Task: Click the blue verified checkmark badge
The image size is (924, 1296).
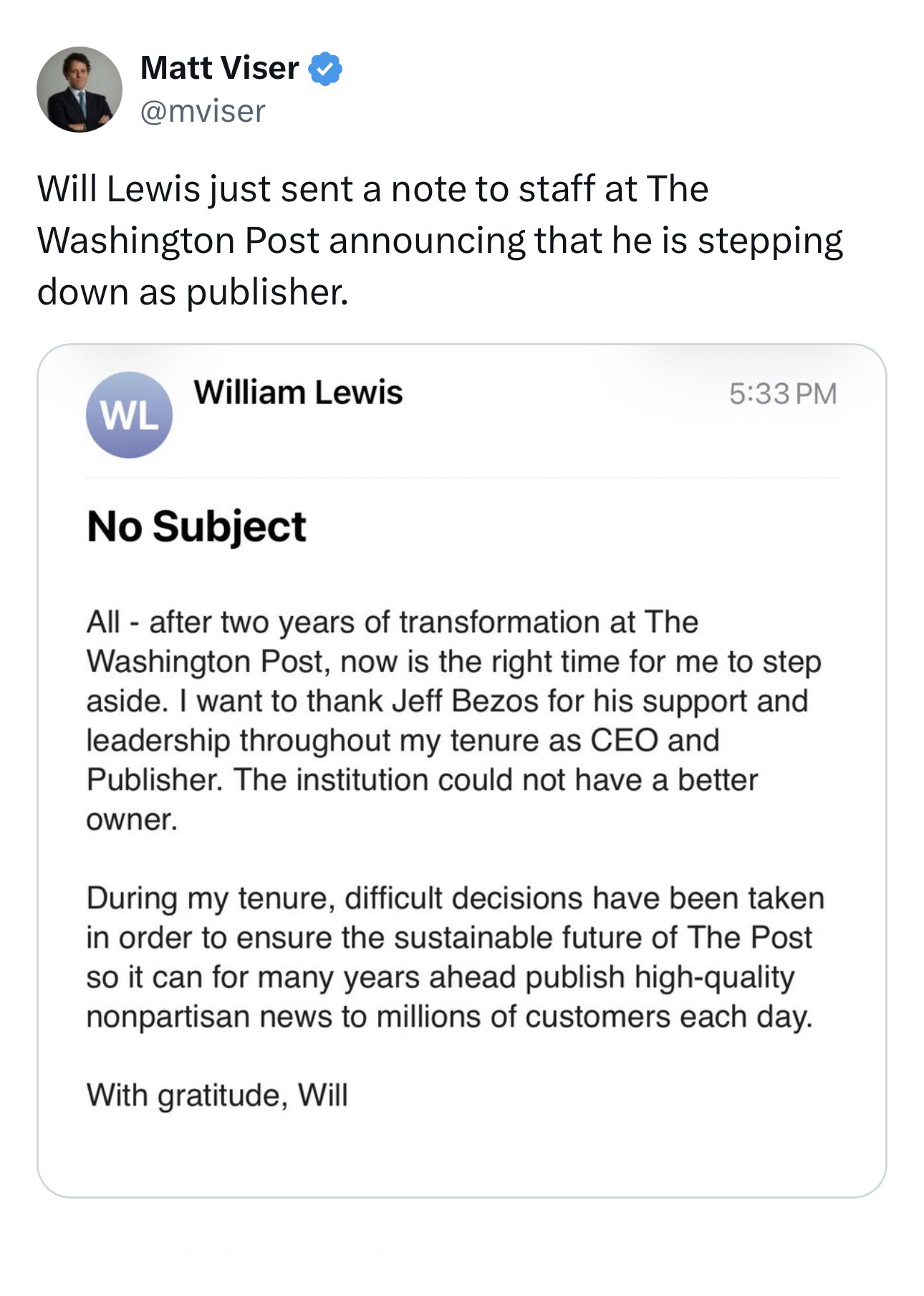Action: click(325, 69)
